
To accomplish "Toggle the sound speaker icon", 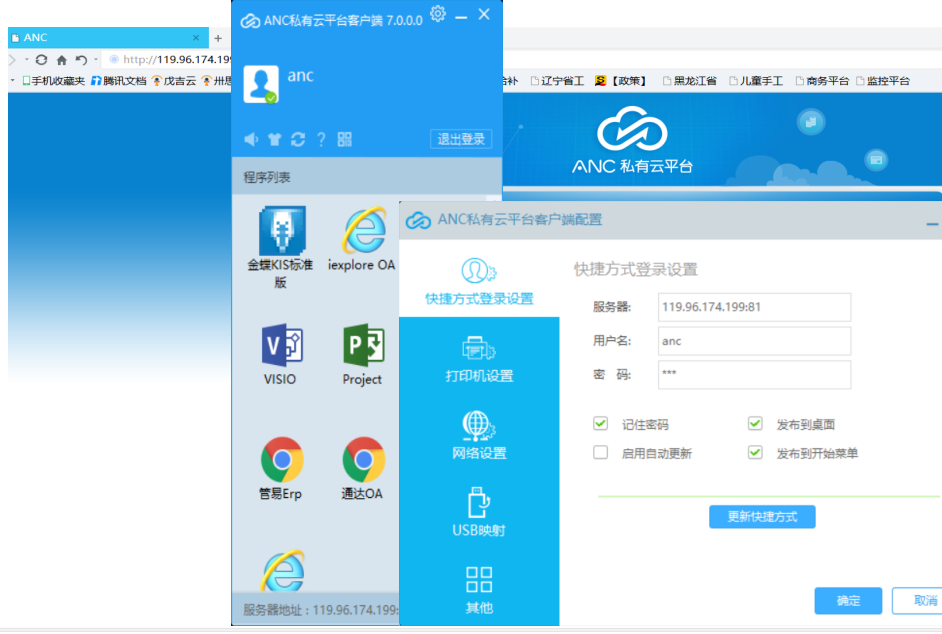I will 251,139.
